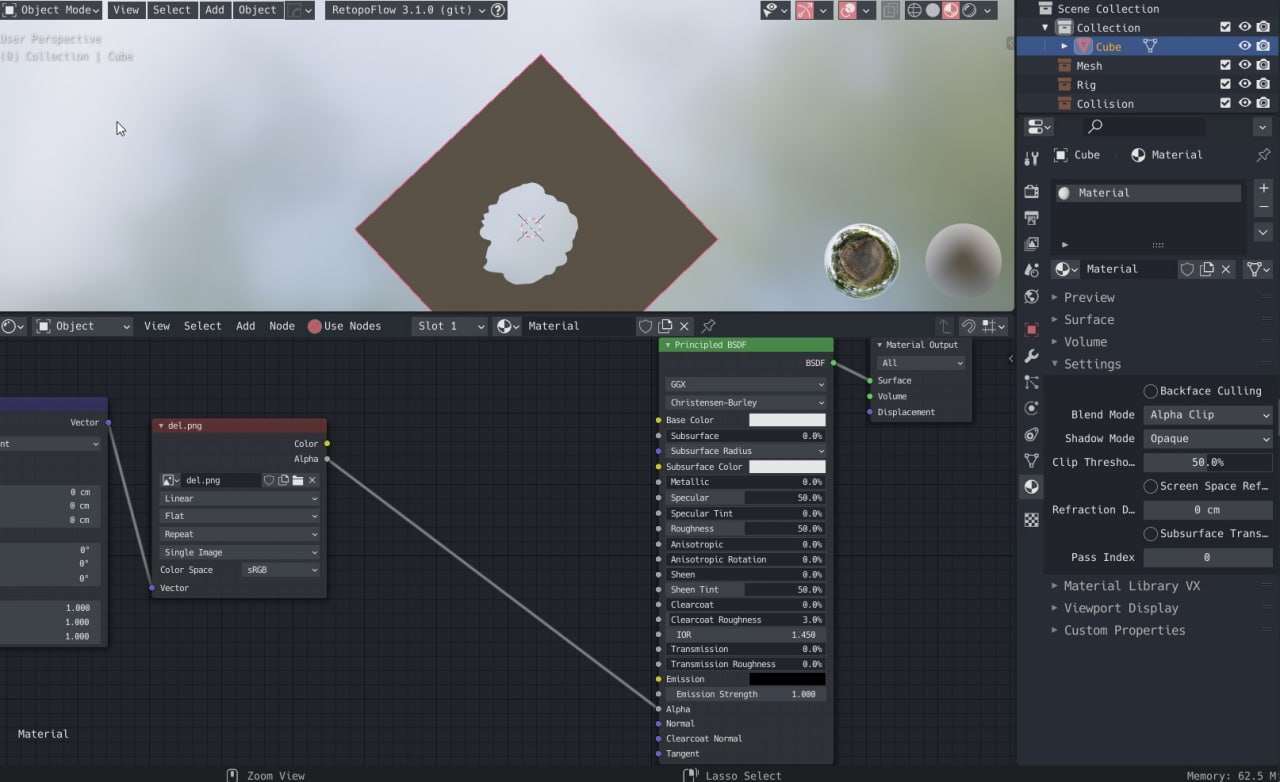Open the Texture properties tab

tap(1032, 520)
